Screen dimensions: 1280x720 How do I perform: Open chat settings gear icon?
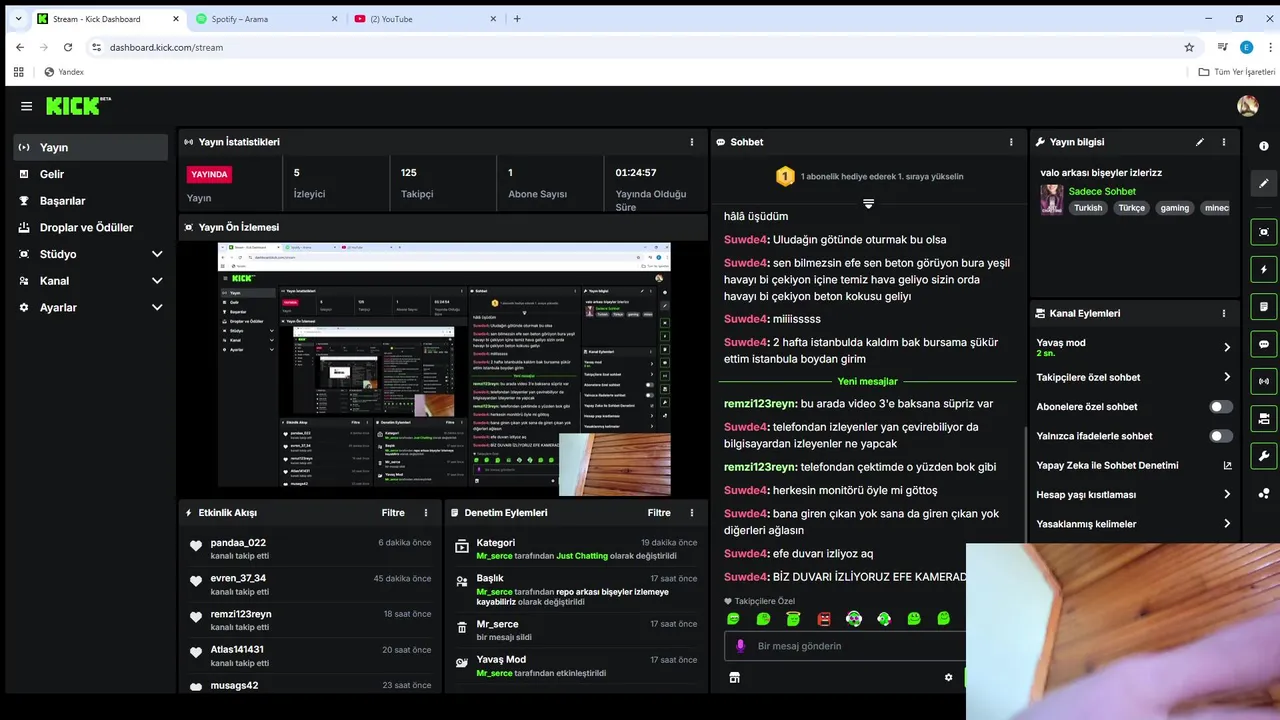[948, 677]
